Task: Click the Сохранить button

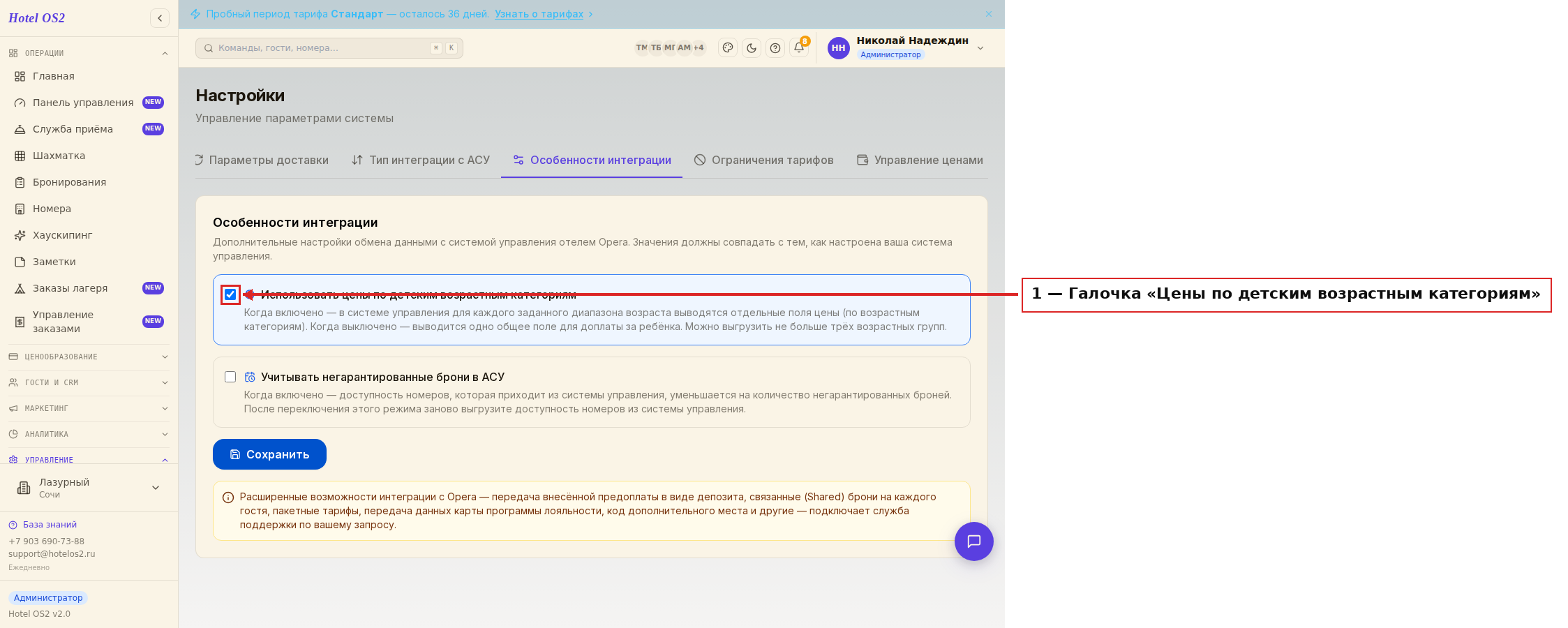Action: [269, 454]
